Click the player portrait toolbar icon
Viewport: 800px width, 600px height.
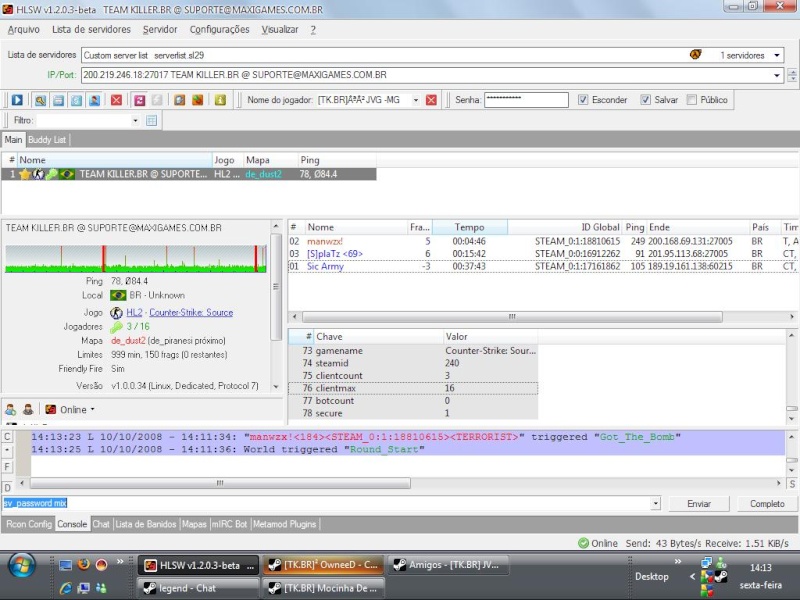click(94, 100)
